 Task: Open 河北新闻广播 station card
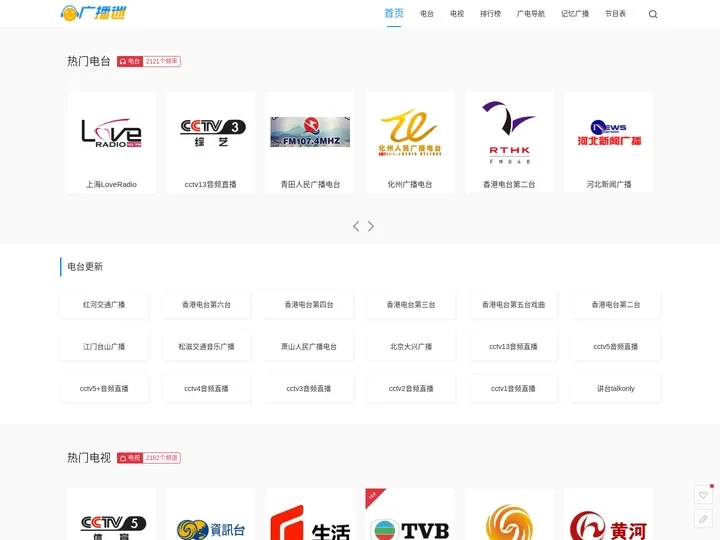coord(608,142)
